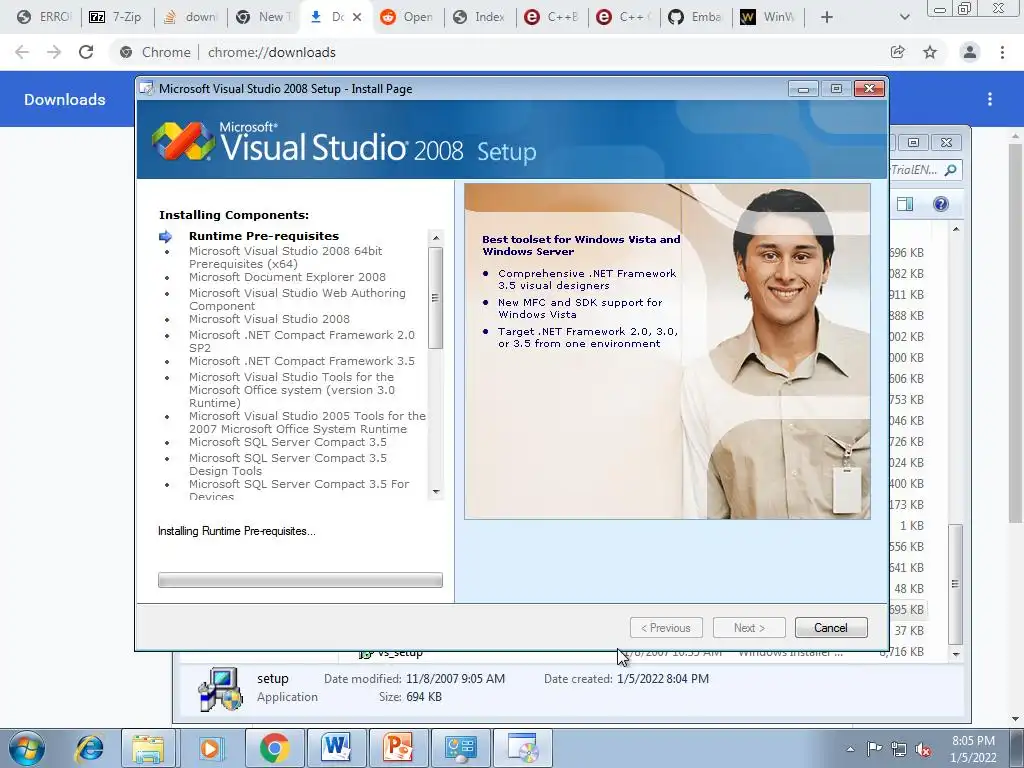Open the Downloads page more-actions menu

pyautogui.click(x=990, y=99)
